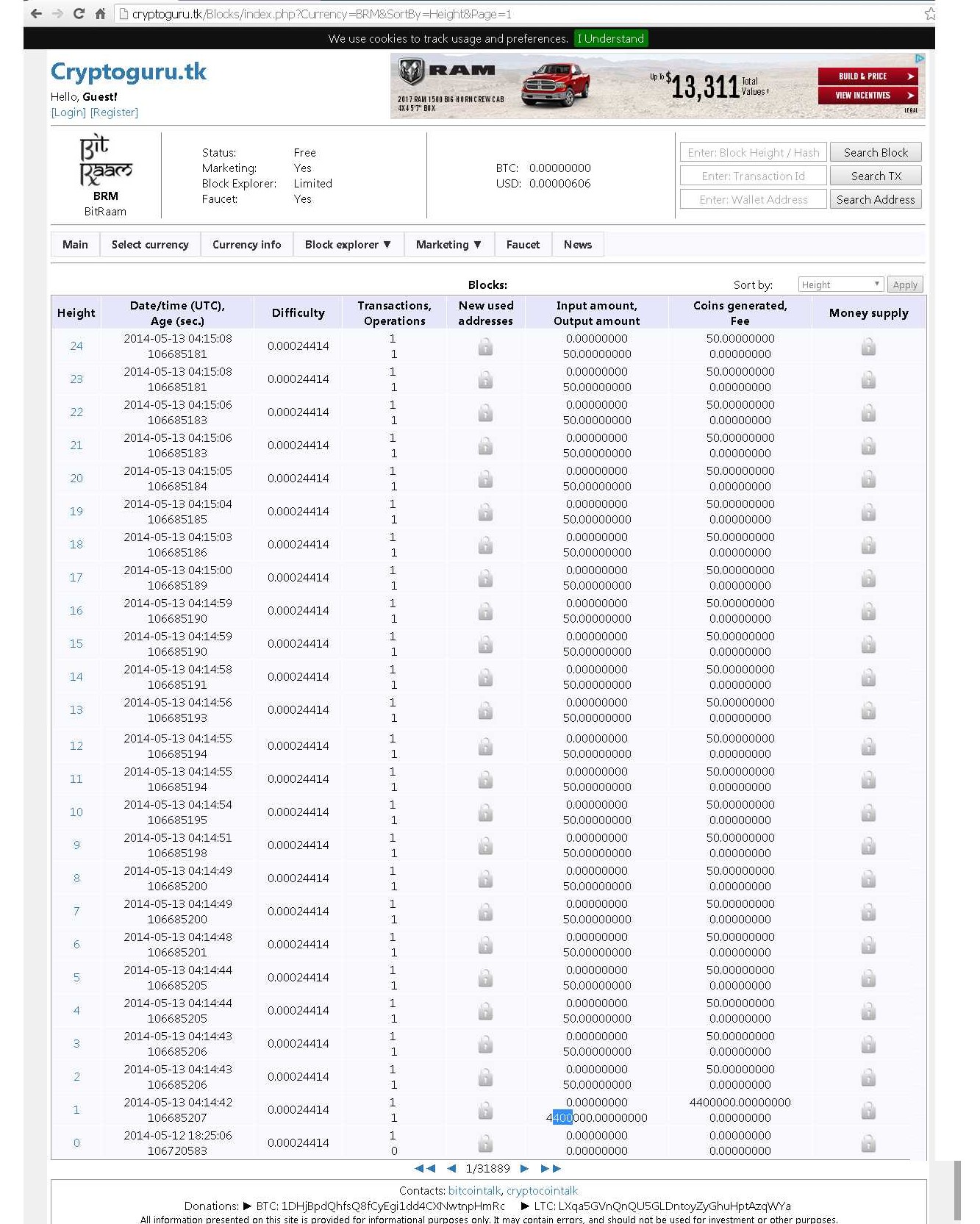The width and height of the screenshot is (980, 1224).
Task: Click the browser forward arrow
Action: [57, 13]
